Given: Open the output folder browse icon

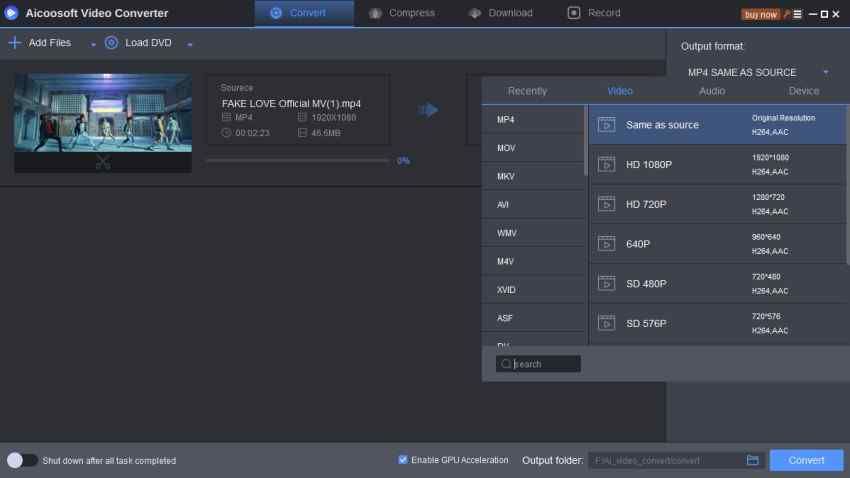Looking at the screenshot, I should pos(753,460).
